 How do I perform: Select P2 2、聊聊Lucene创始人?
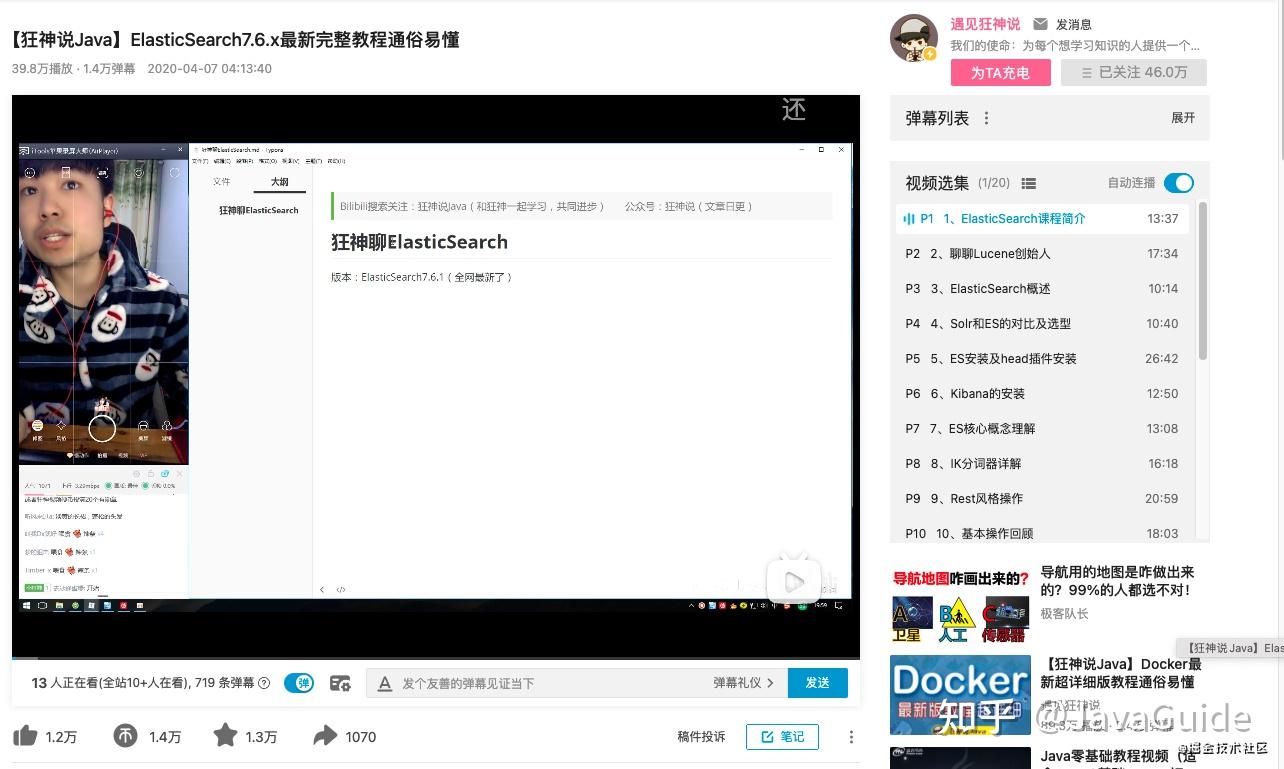pyautogui.click(x=1042, y=254)
